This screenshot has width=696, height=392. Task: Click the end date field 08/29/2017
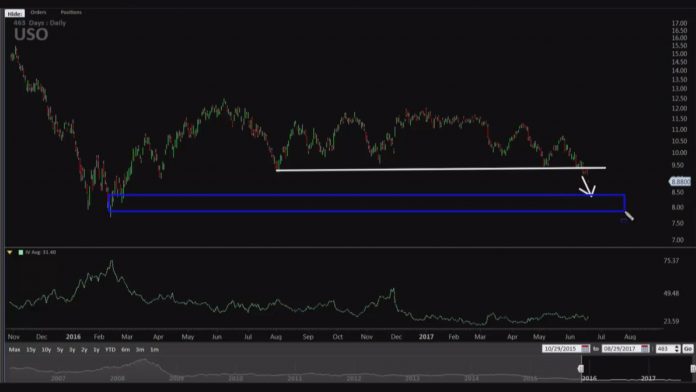pos(621,349)
